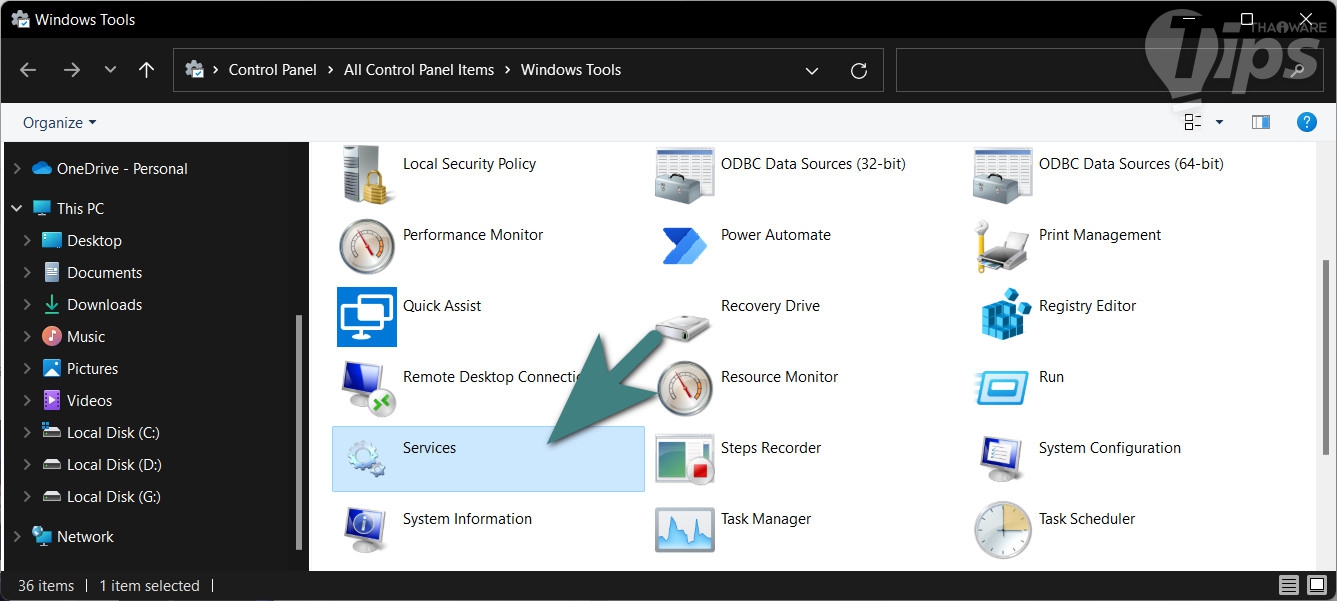This screenshot has width=1337, height=601.
Task: Launch the Task Manager icon
Action: click(685, 530)
